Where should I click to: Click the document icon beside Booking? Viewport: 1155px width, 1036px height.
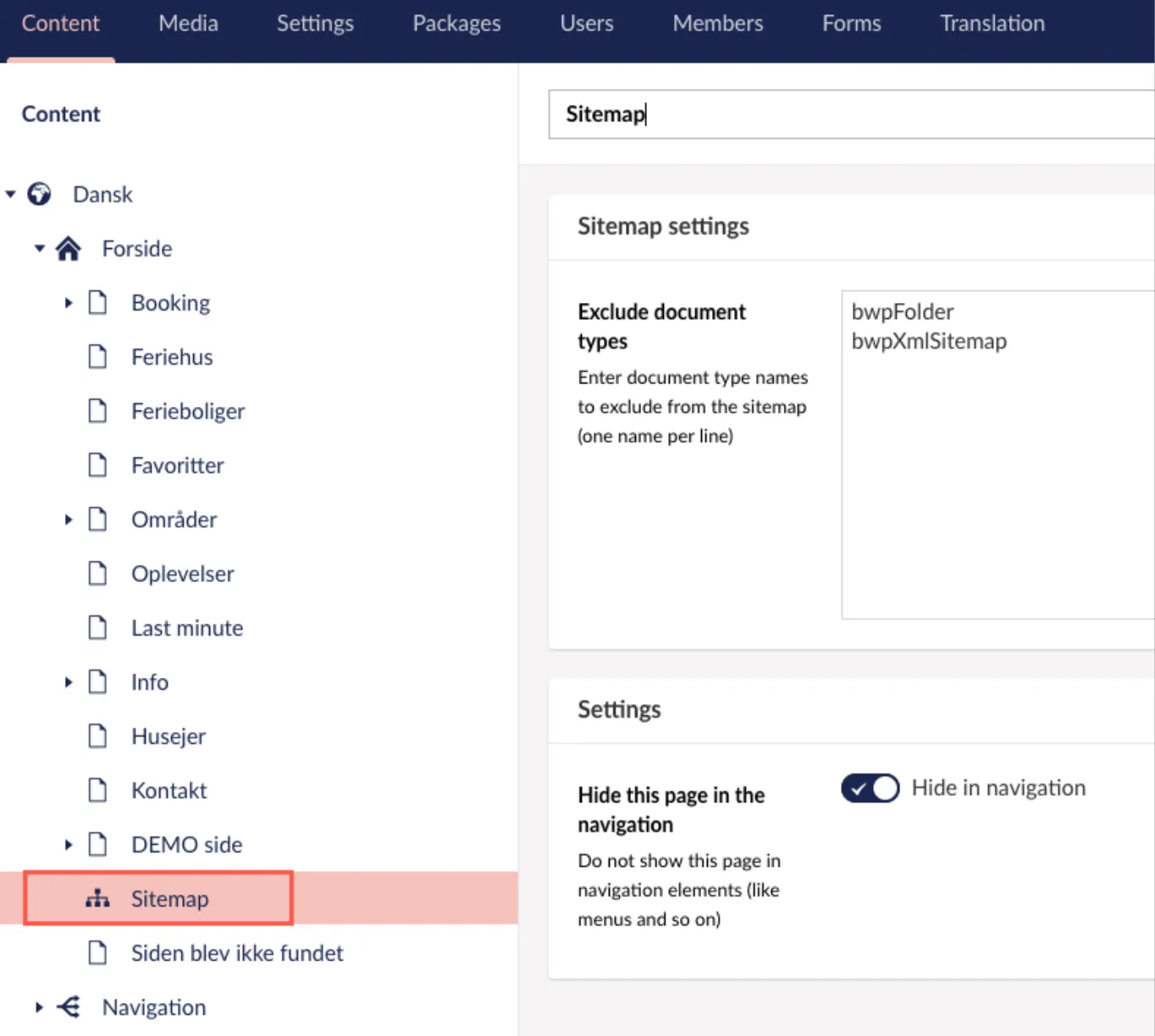[x=97, y=302]
